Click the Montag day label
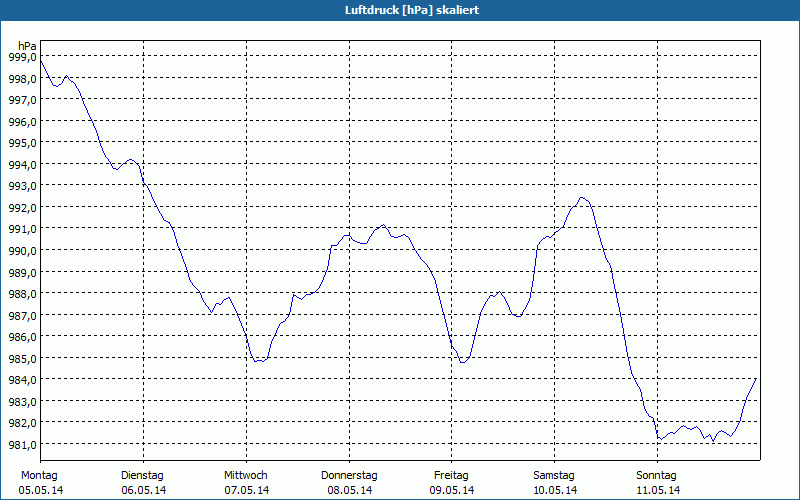Image resolution: width=800 pixels, height=500 pixels. pyautogui.click(x=40, y=476)
